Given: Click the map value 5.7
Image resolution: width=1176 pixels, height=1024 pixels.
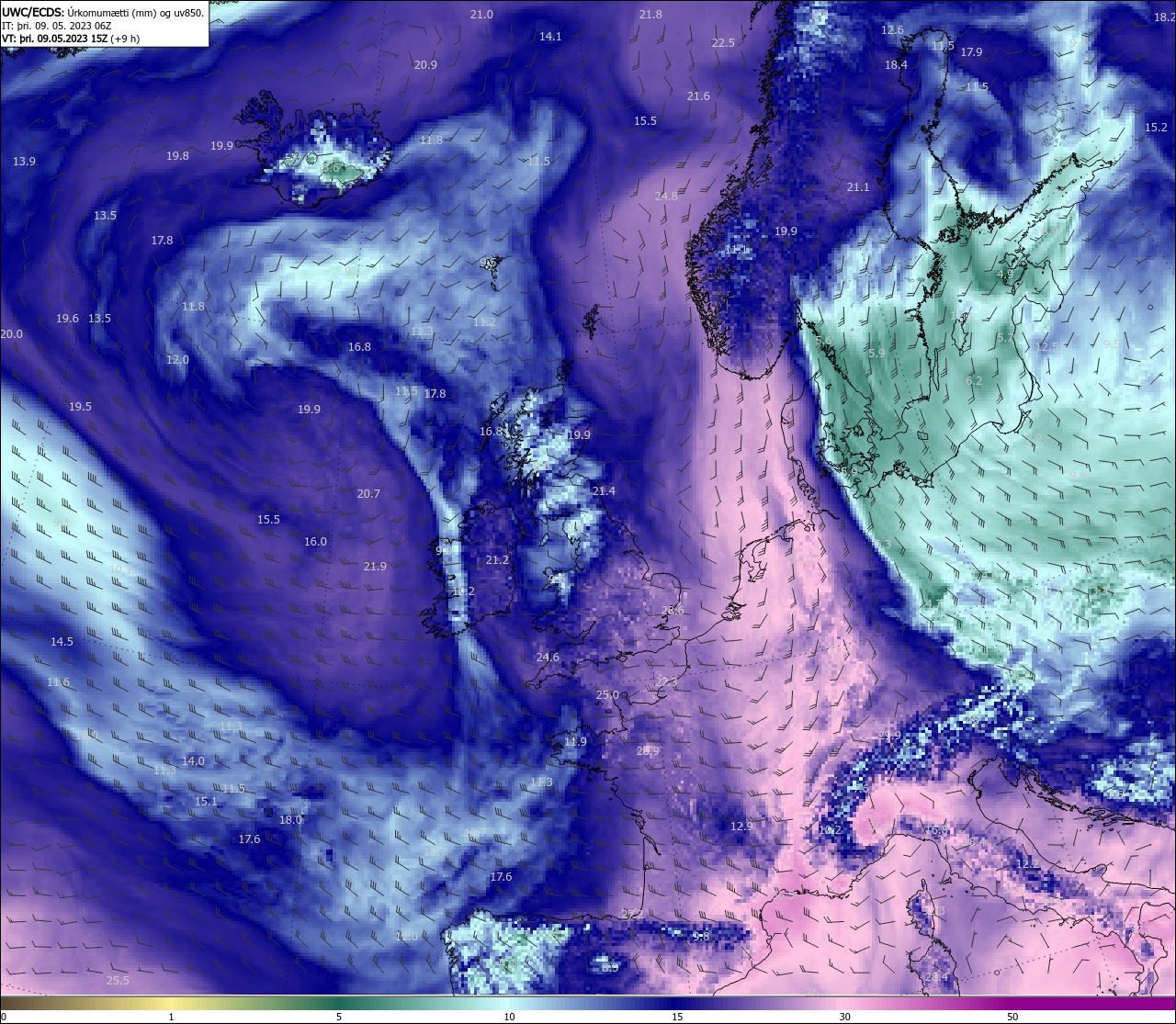Looking at the screenshot, I should point(1005,339).
